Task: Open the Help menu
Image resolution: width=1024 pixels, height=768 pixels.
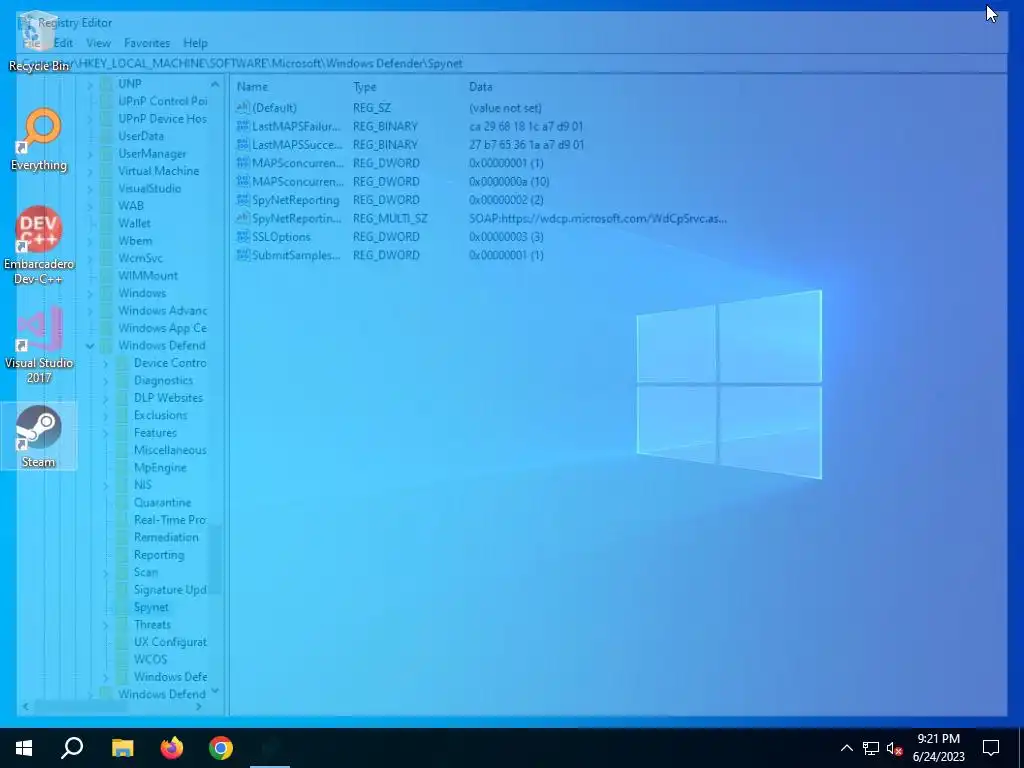Action: pyautogui.click(x=195, y=43)
